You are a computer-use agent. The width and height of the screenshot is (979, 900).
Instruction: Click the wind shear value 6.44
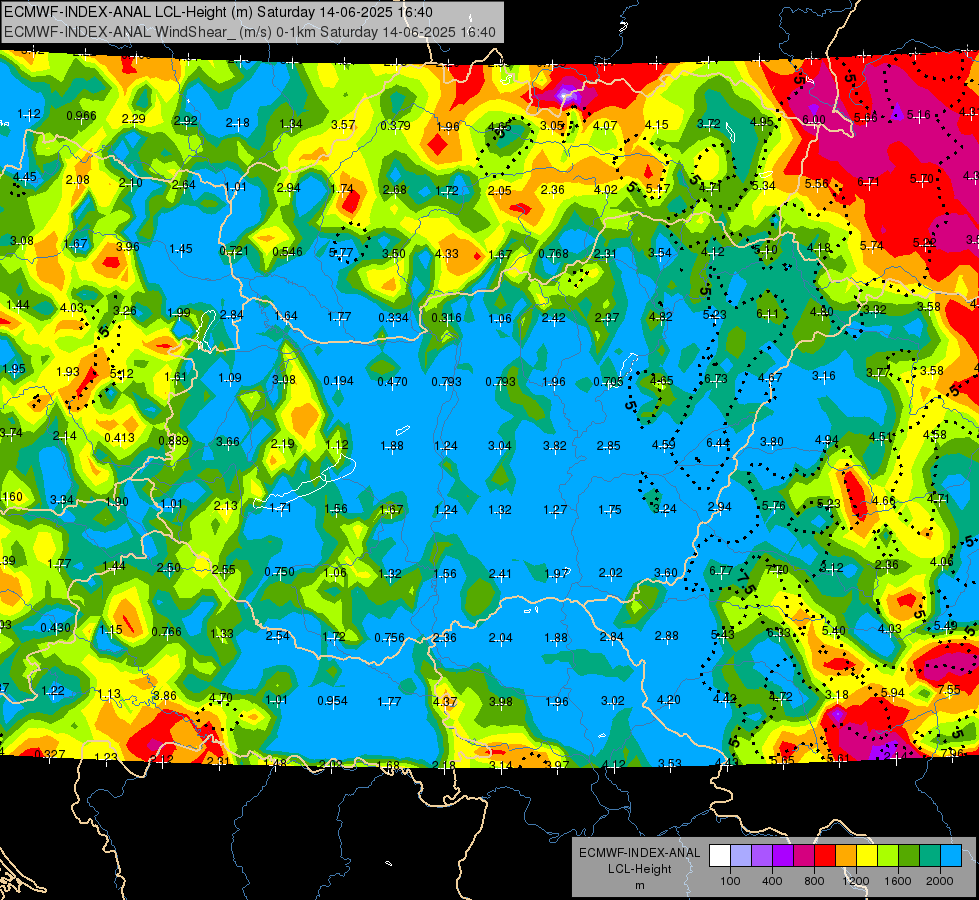pyautogui.click(x=717, y=443)
